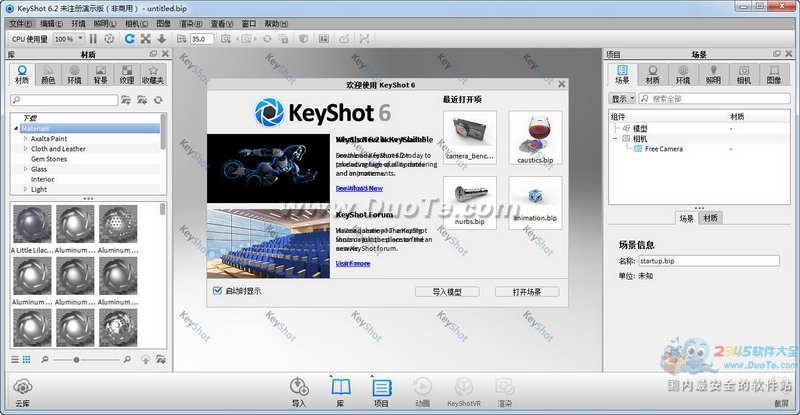Collapse the Materials folder in library tree
Image resolution: width=800 pixels, height=415 pixels.
click(16, 129)
